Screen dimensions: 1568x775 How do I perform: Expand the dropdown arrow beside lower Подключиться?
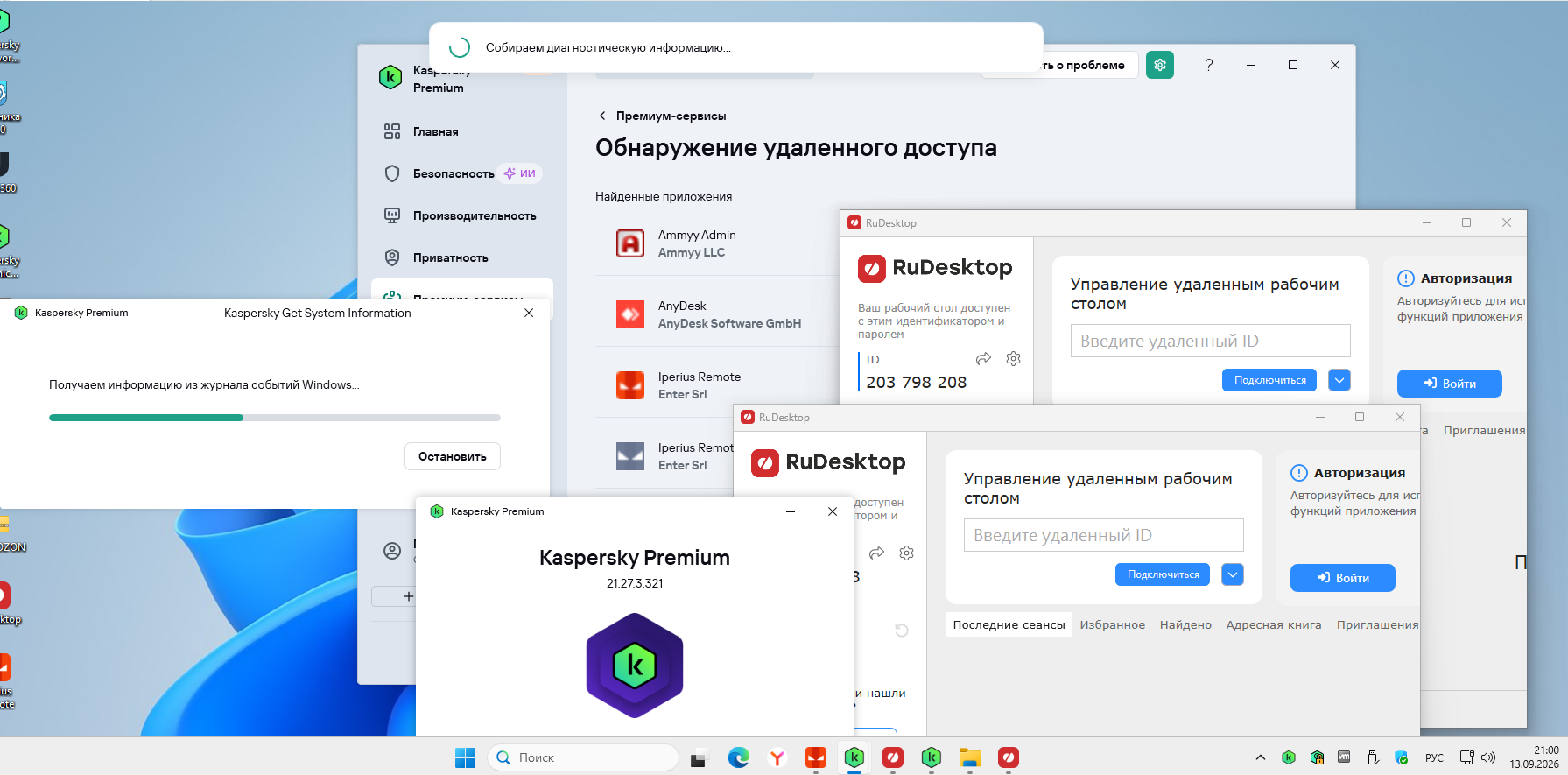(x=1233, y=574)
